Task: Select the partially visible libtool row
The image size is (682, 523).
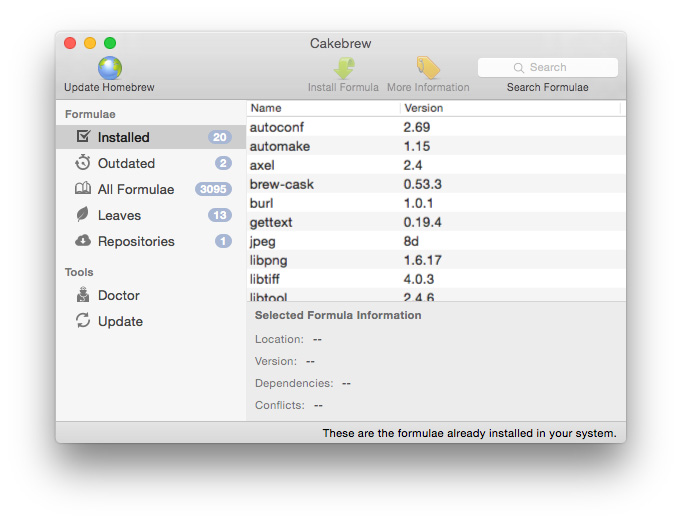Action: coord(436,295)
